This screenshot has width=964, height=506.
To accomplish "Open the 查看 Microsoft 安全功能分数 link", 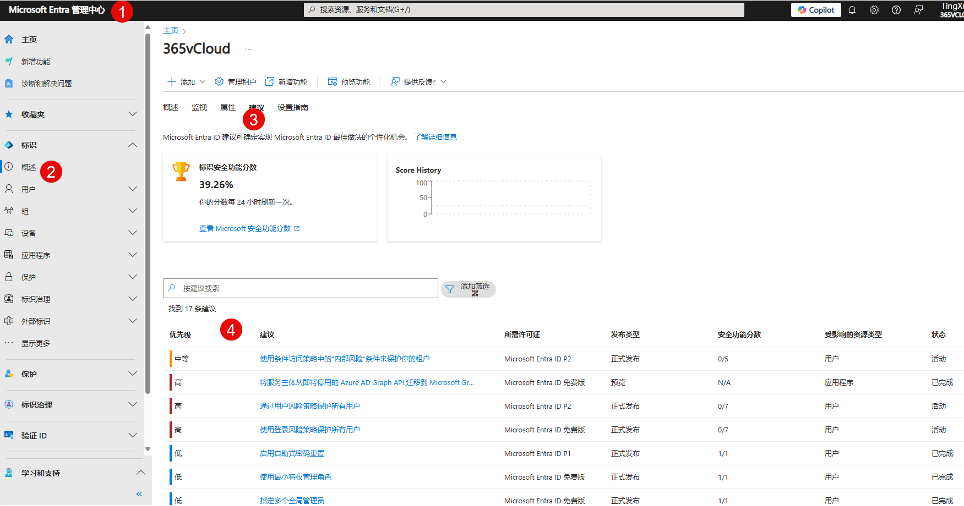I will pos(249,229).
